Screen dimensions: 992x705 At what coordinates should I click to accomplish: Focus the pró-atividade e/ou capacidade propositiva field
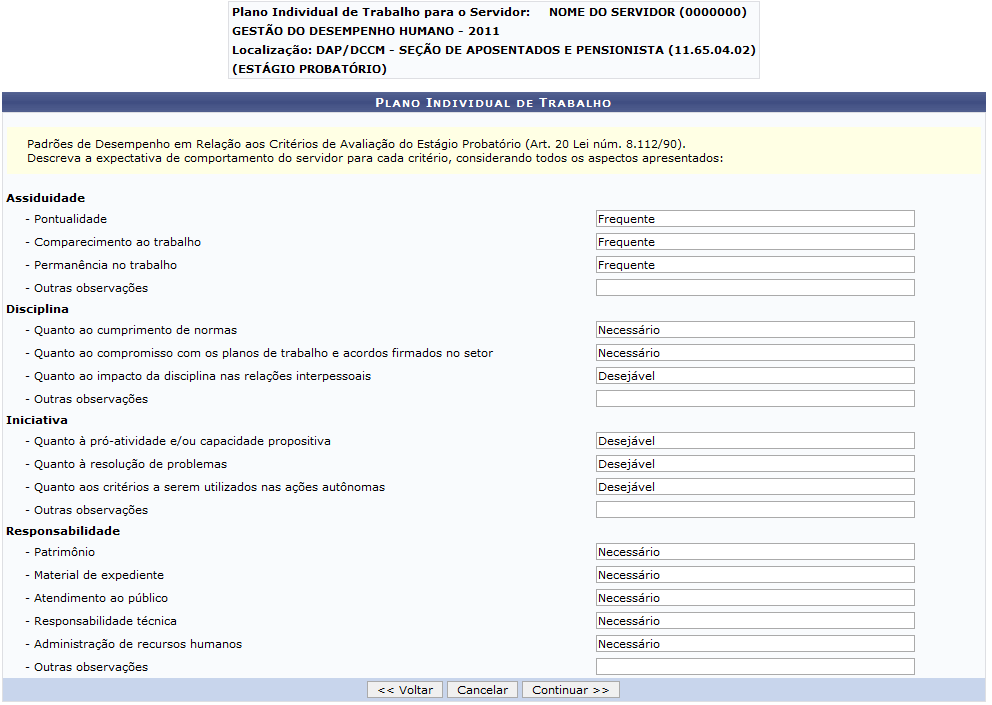click(755, 441)
